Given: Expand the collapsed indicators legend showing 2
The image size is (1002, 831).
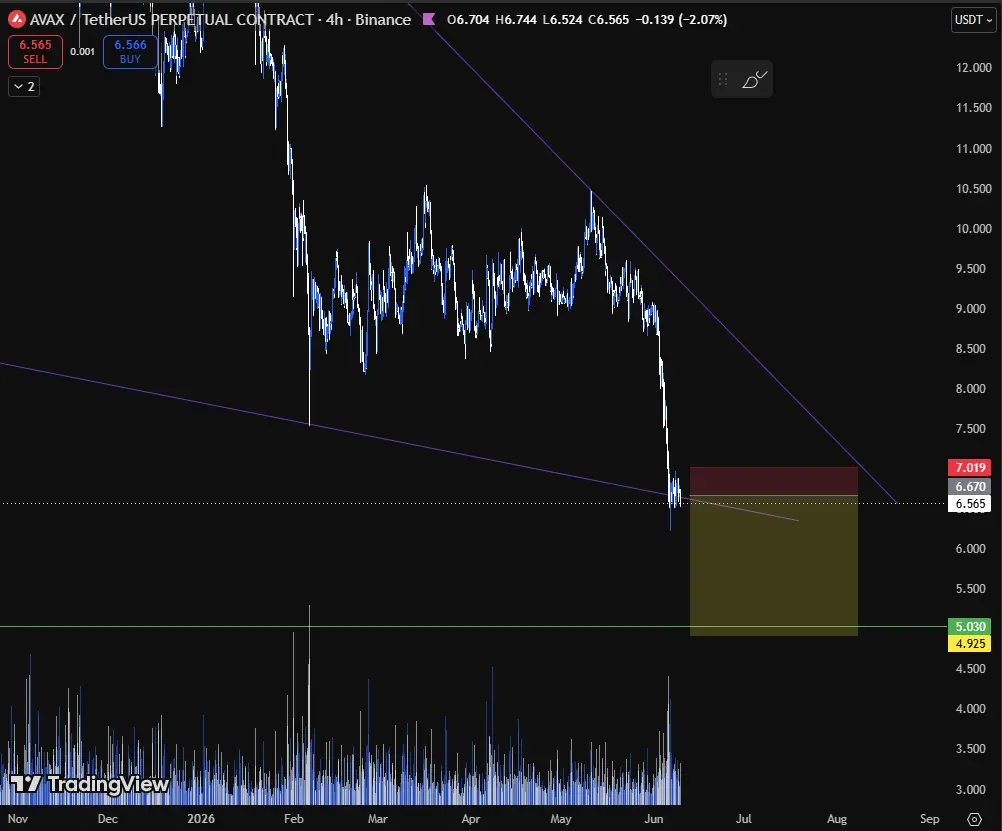Looking at the screenshot, I should (24, 86).
